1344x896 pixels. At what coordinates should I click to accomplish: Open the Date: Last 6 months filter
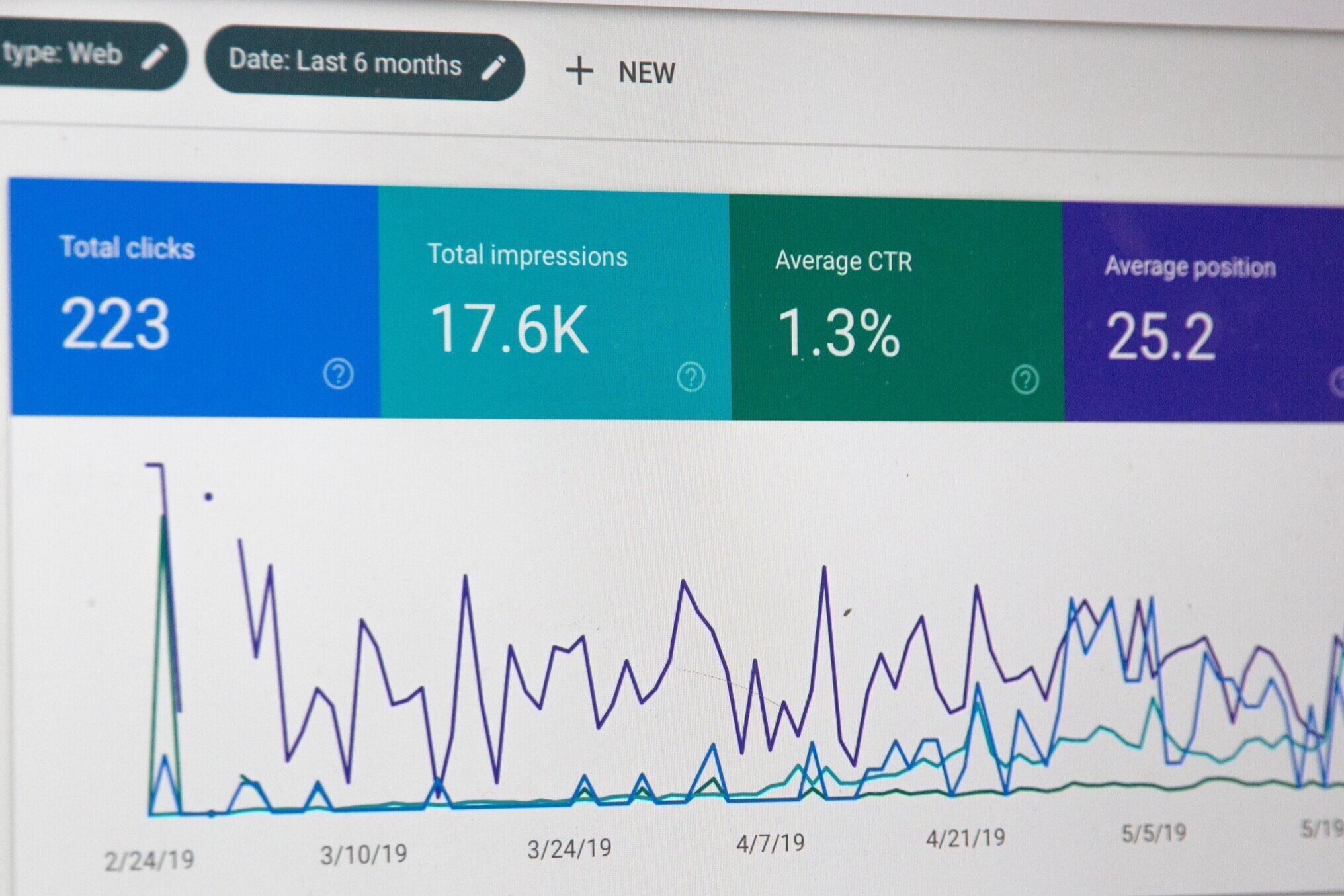coord(345,63)
